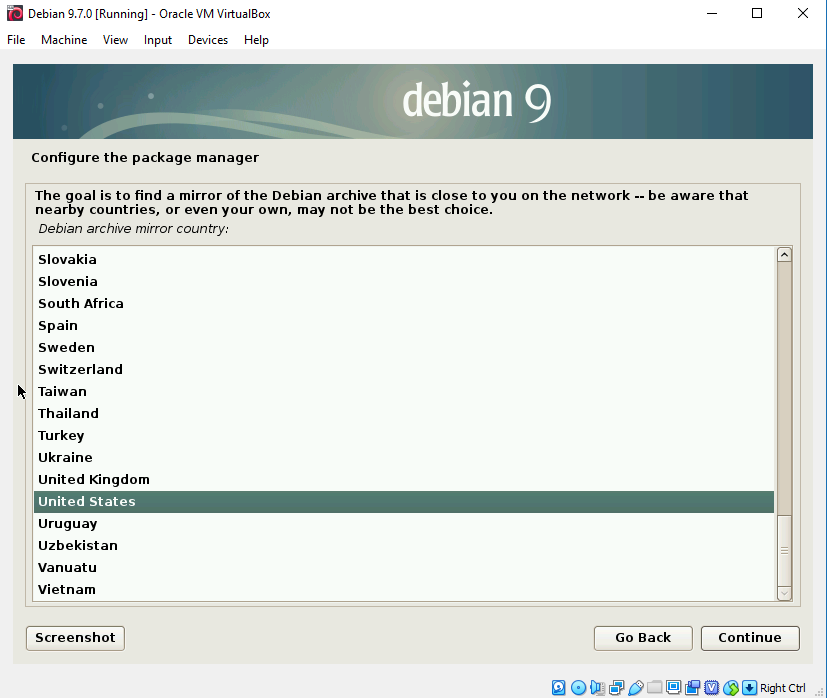This screenshot has width=827, height=698.
Task: Open the Devices menu
Action: pyautogui.click(x=208, y=40)
